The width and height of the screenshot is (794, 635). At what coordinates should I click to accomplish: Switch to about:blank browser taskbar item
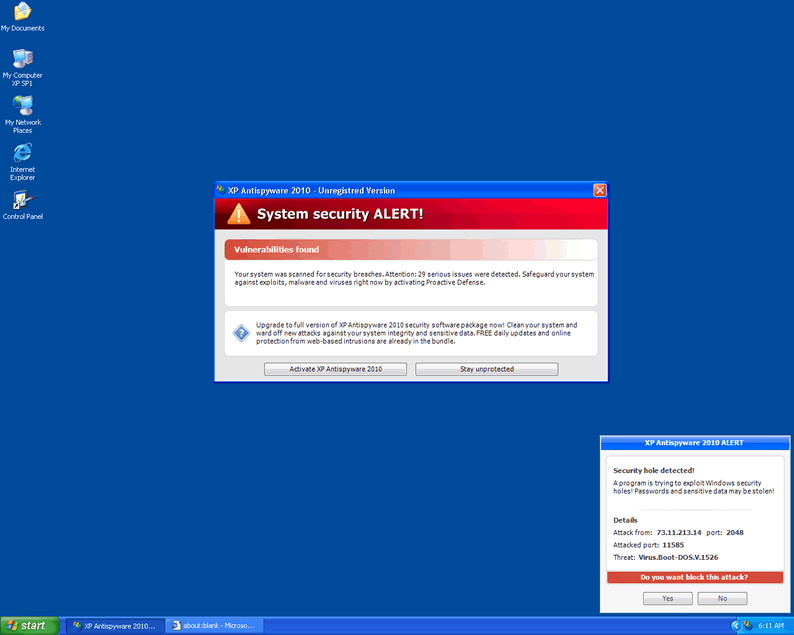(x=211, y=625)
